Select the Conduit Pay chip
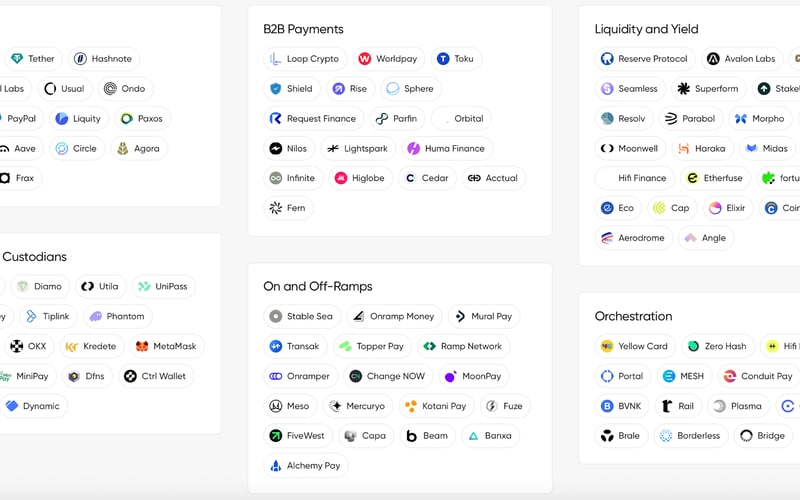 pyautogui.click(x=759, y=377)
